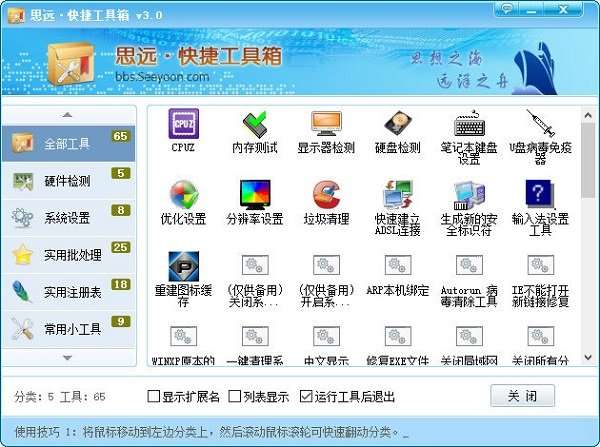The height and width of the screenshot is (447, 600).
Task: Click the category list down arrow
Action: click(x=68, y=357)
